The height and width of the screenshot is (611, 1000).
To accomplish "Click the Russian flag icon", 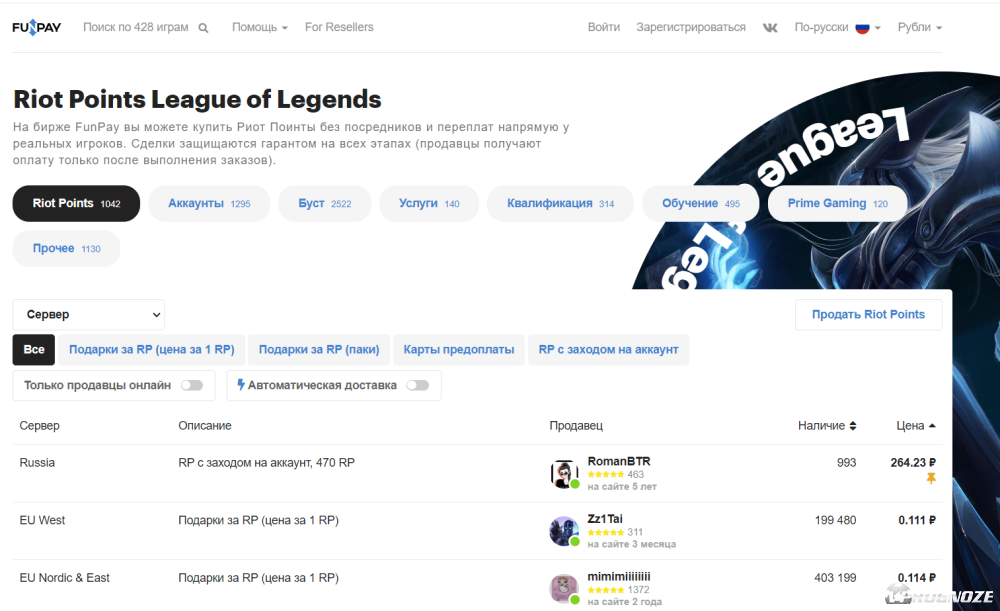I will pos(862,27).
